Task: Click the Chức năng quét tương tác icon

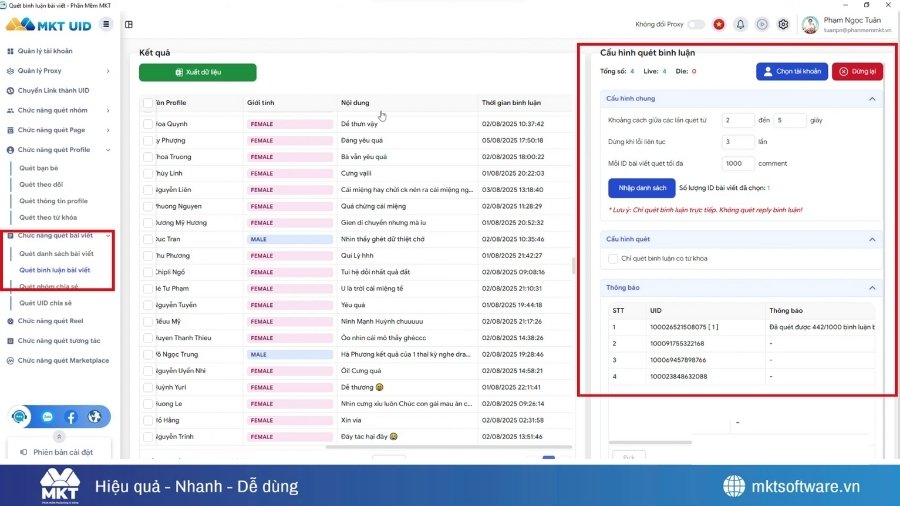Action: pyautogui.click(x=10, y=341)
